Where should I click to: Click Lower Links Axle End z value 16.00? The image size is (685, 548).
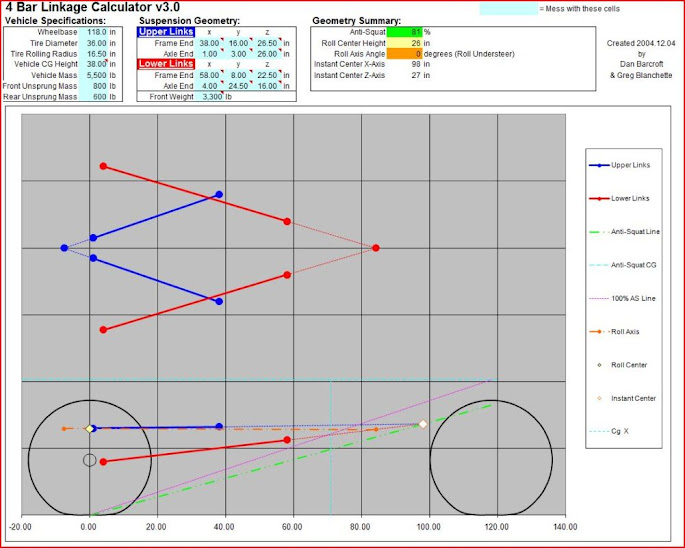(267, 86)
